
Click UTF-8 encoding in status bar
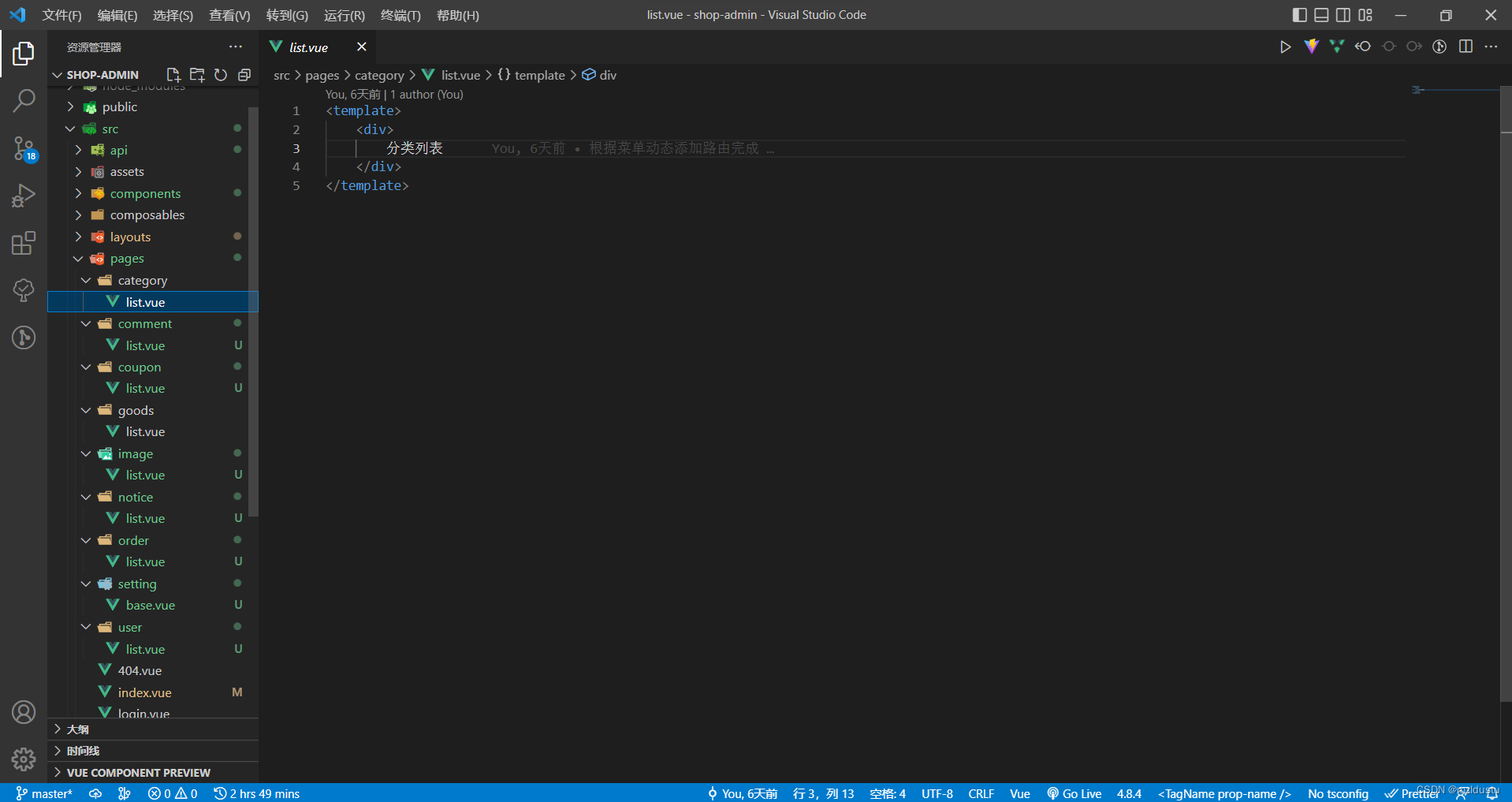point(937,793)
